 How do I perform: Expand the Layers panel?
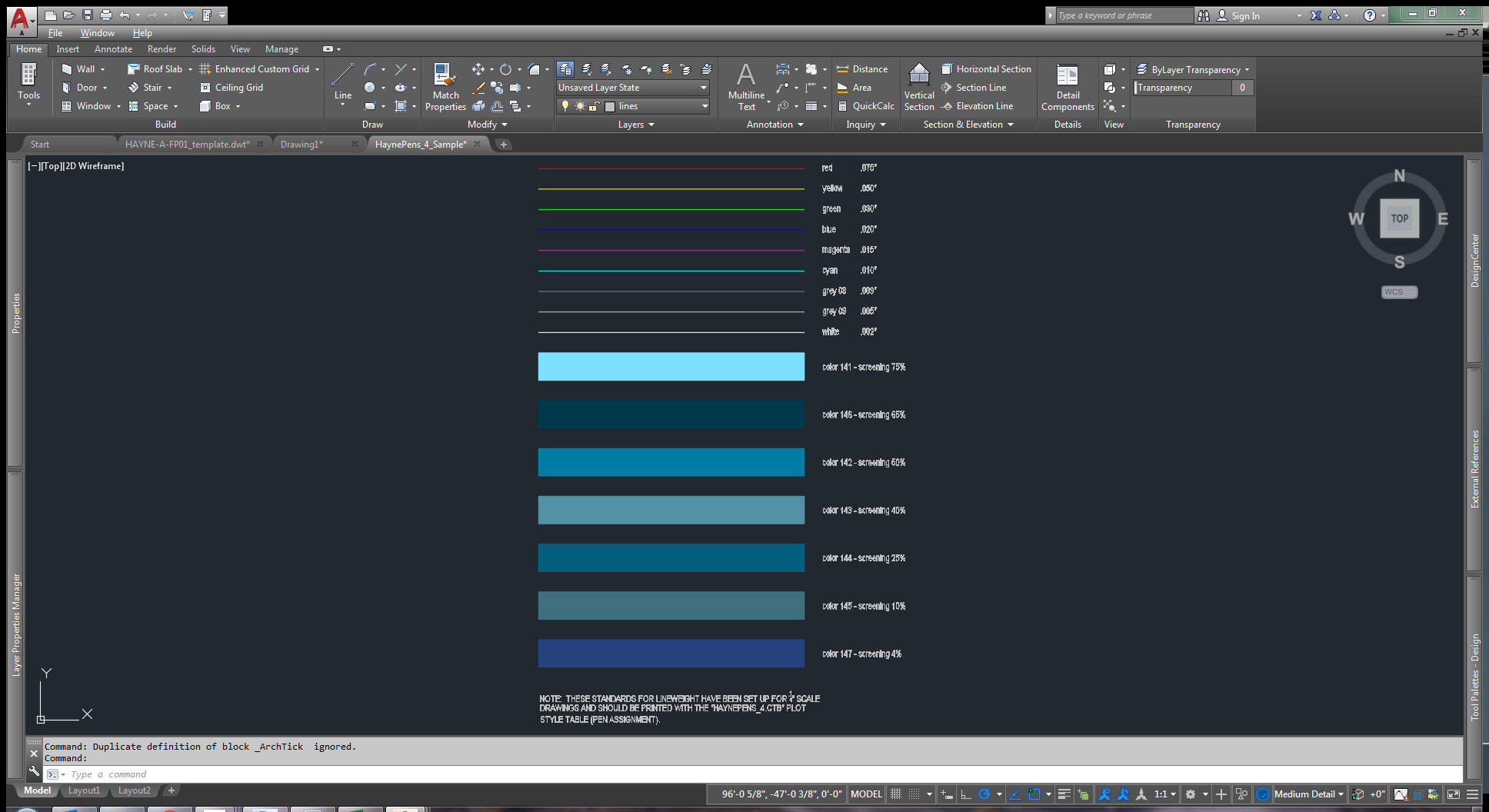coord(636,125)
